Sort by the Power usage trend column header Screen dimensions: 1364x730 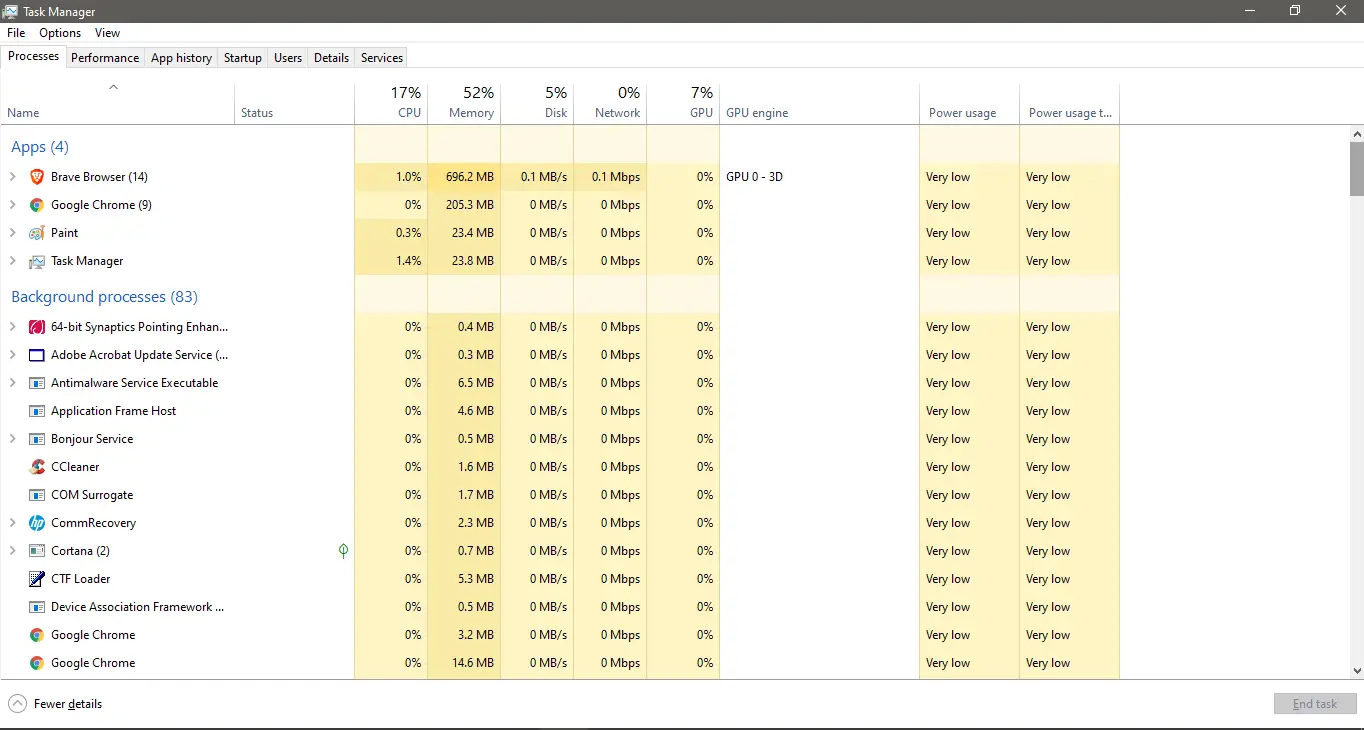(1069, 102)
